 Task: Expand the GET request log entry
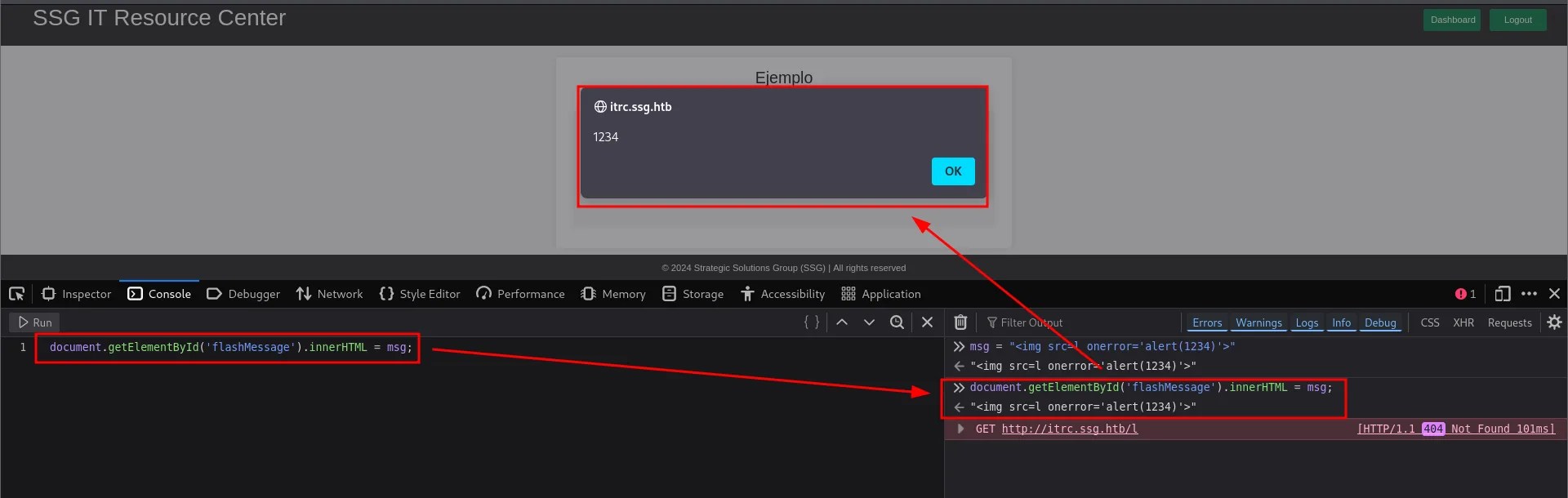tap(960, 429)
